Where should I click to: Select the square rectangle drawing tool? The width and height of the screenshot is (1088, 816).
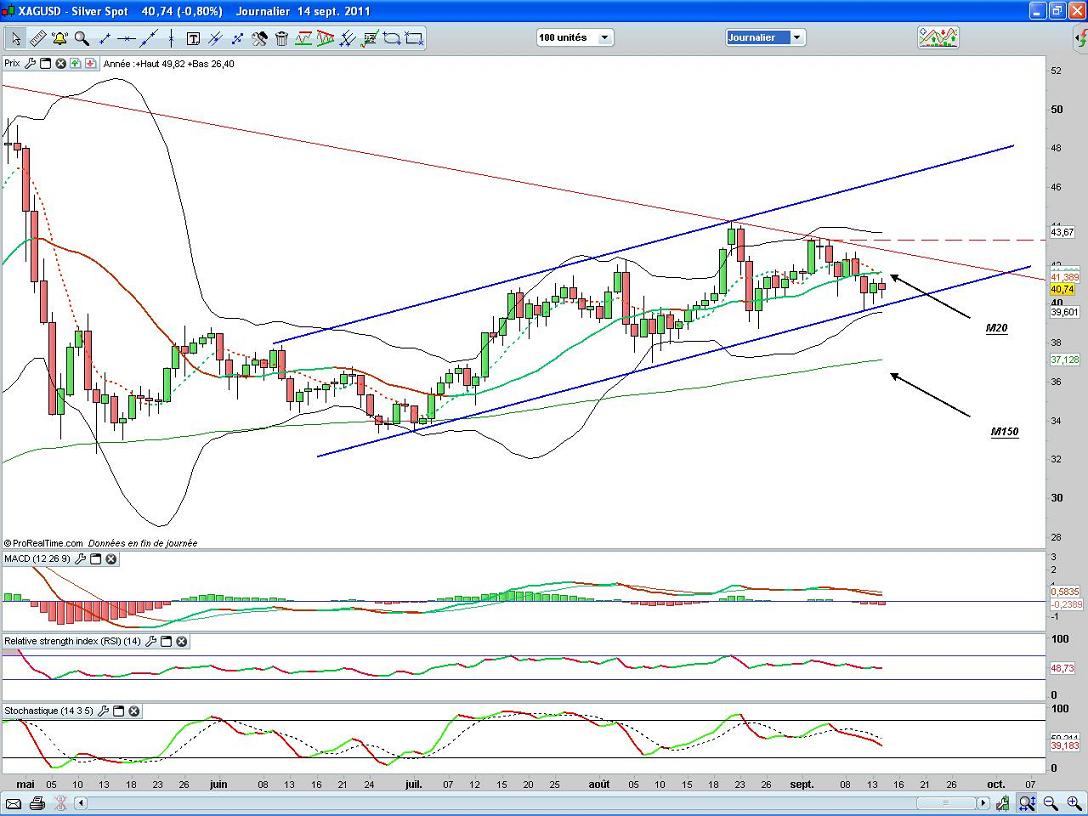pyautogui.click(x=414, y=38)
